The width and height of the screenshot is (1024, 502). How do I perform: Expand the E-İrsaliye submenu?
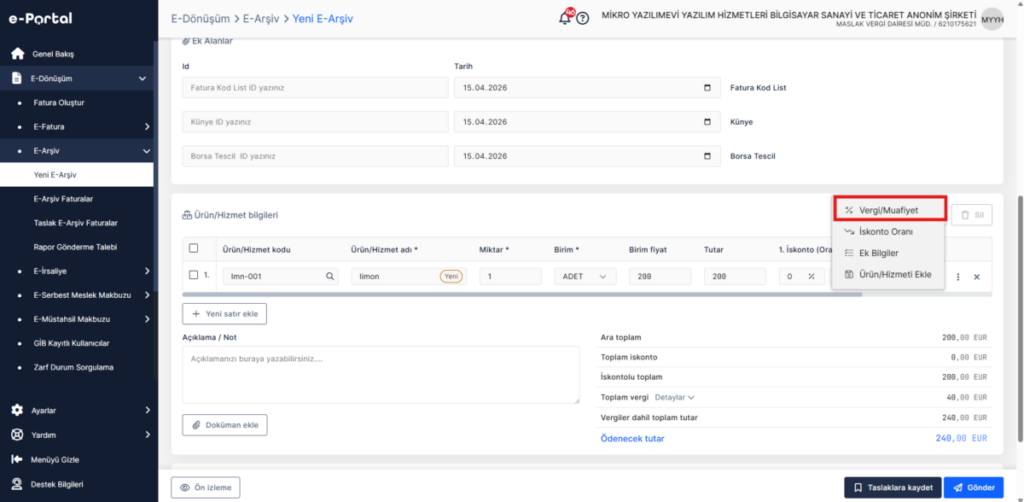coord(147,271)
